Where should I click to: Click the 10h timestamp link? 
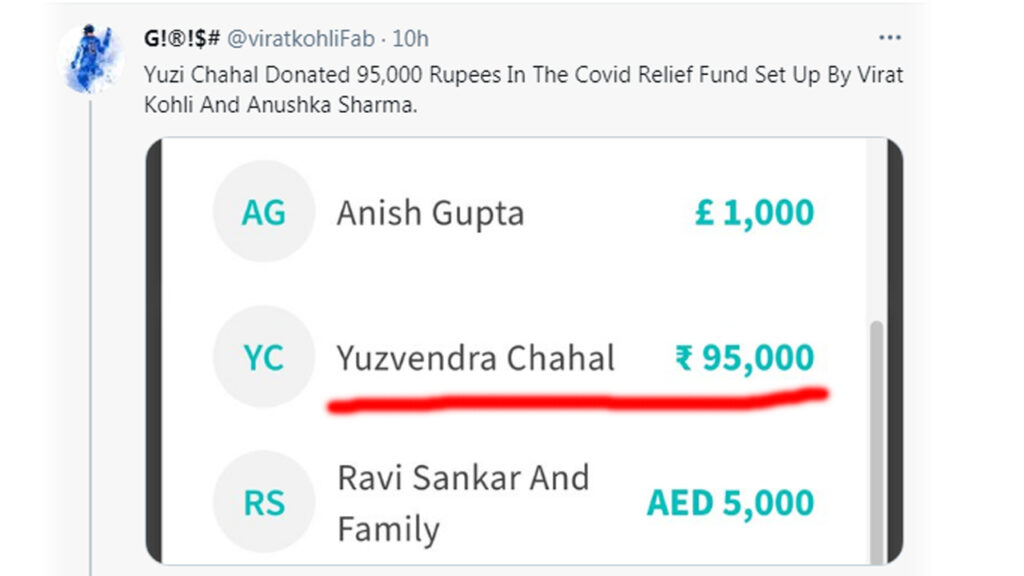pyautogui.click(x=410, y=39)
